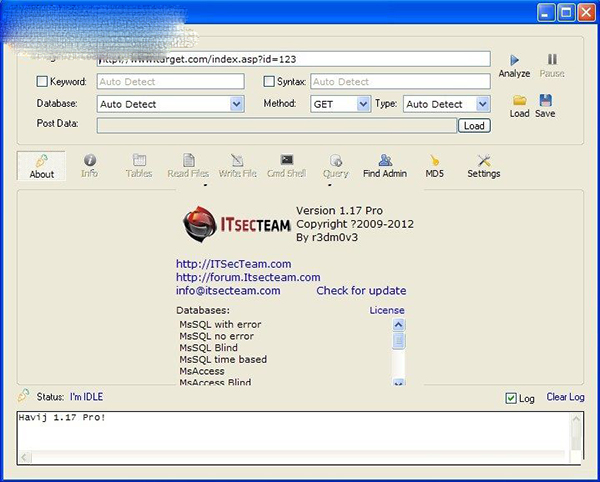Click the 'Version 1.17 Pro' text
Image resolution: width=600 pixels, height=482 pixels.
[x=339, y=211]
